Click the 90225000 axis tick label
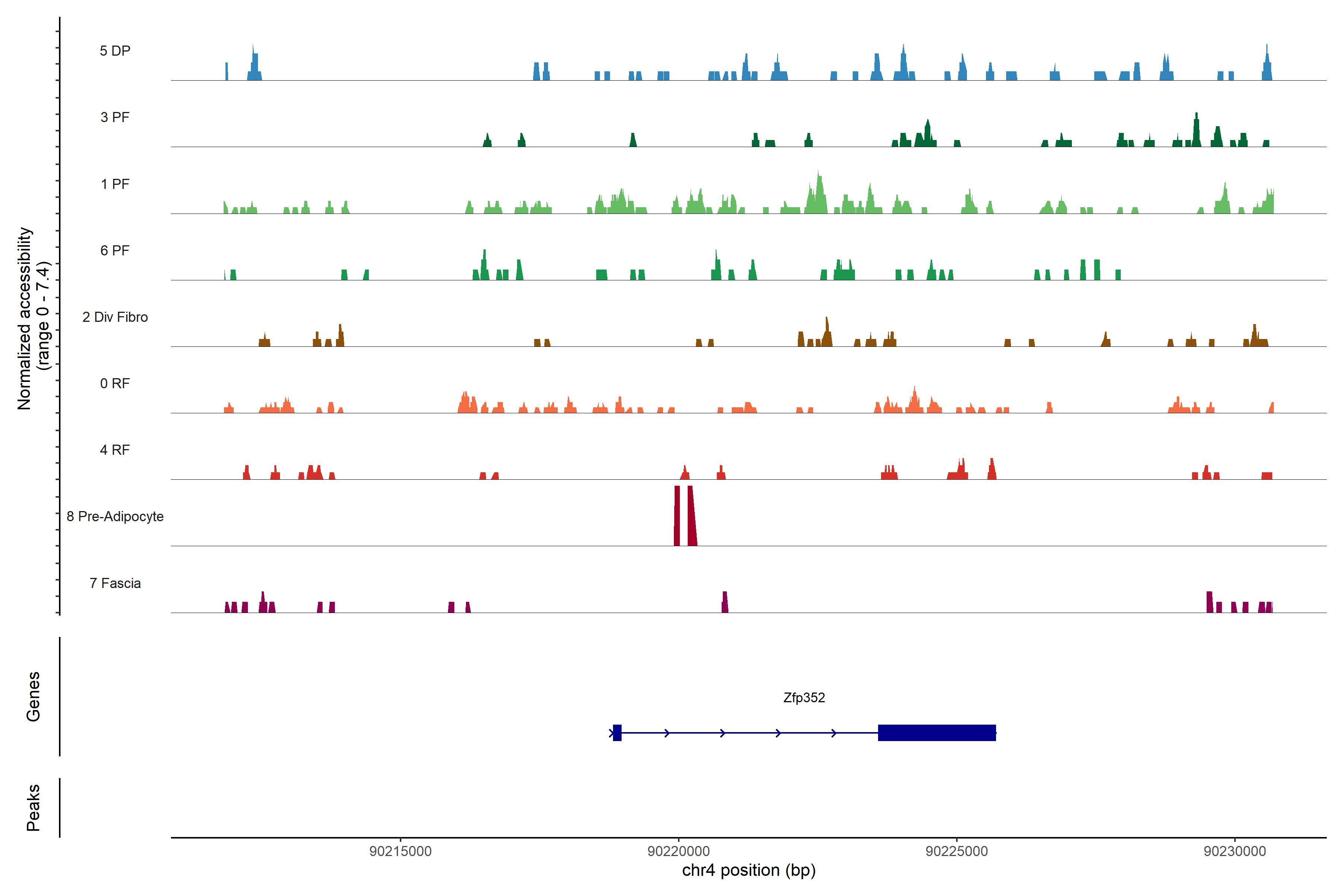The height and width of the screenshot is (896, 1344). (956, 852)
